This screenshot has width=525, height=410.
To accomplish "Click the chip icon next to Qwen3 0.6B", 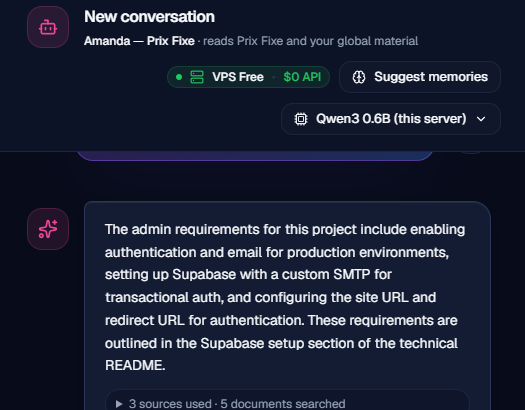I will (301, 119).
